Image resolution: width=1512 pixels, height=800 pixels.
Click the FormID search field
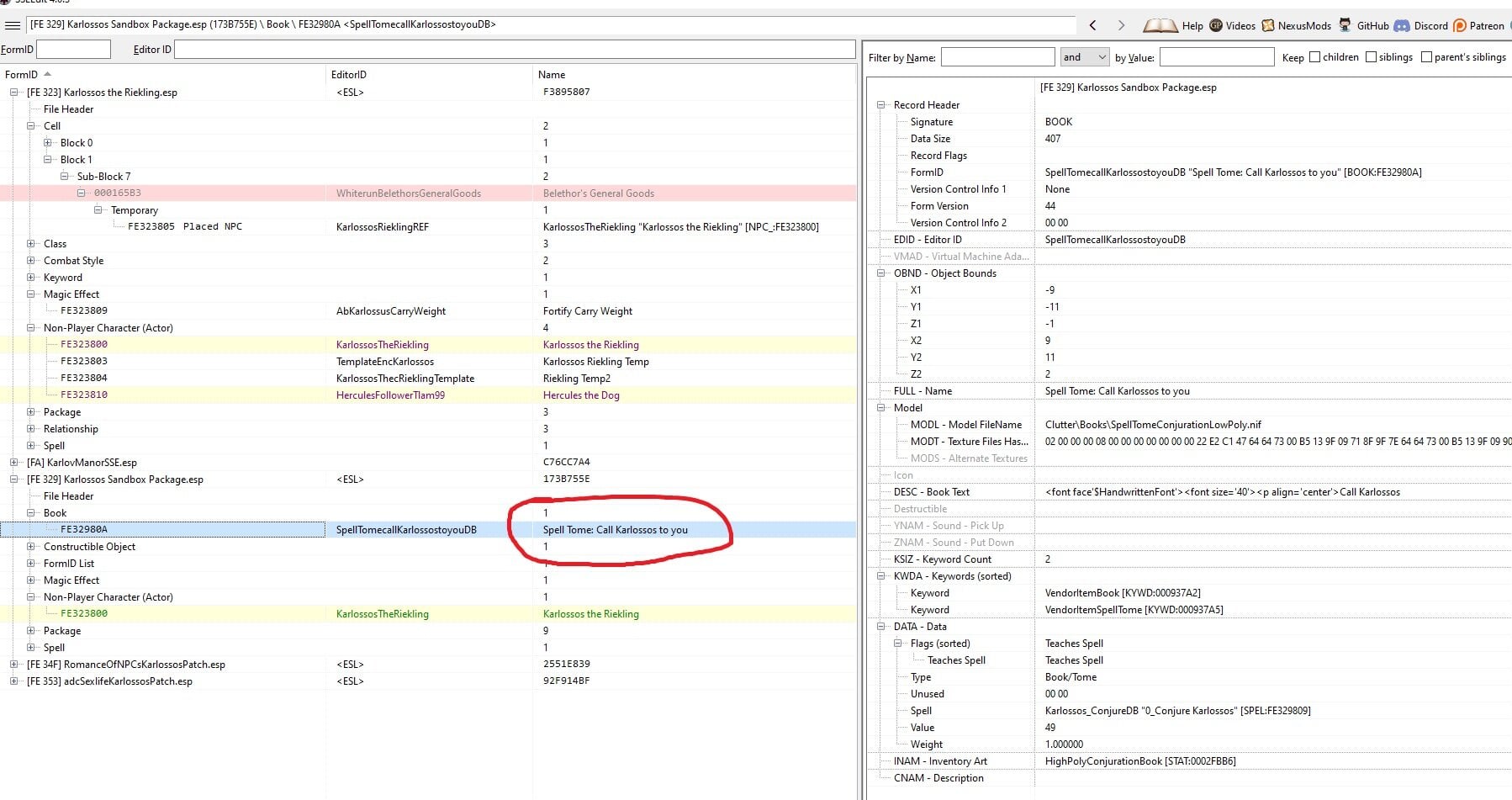[x=73, y=49]
